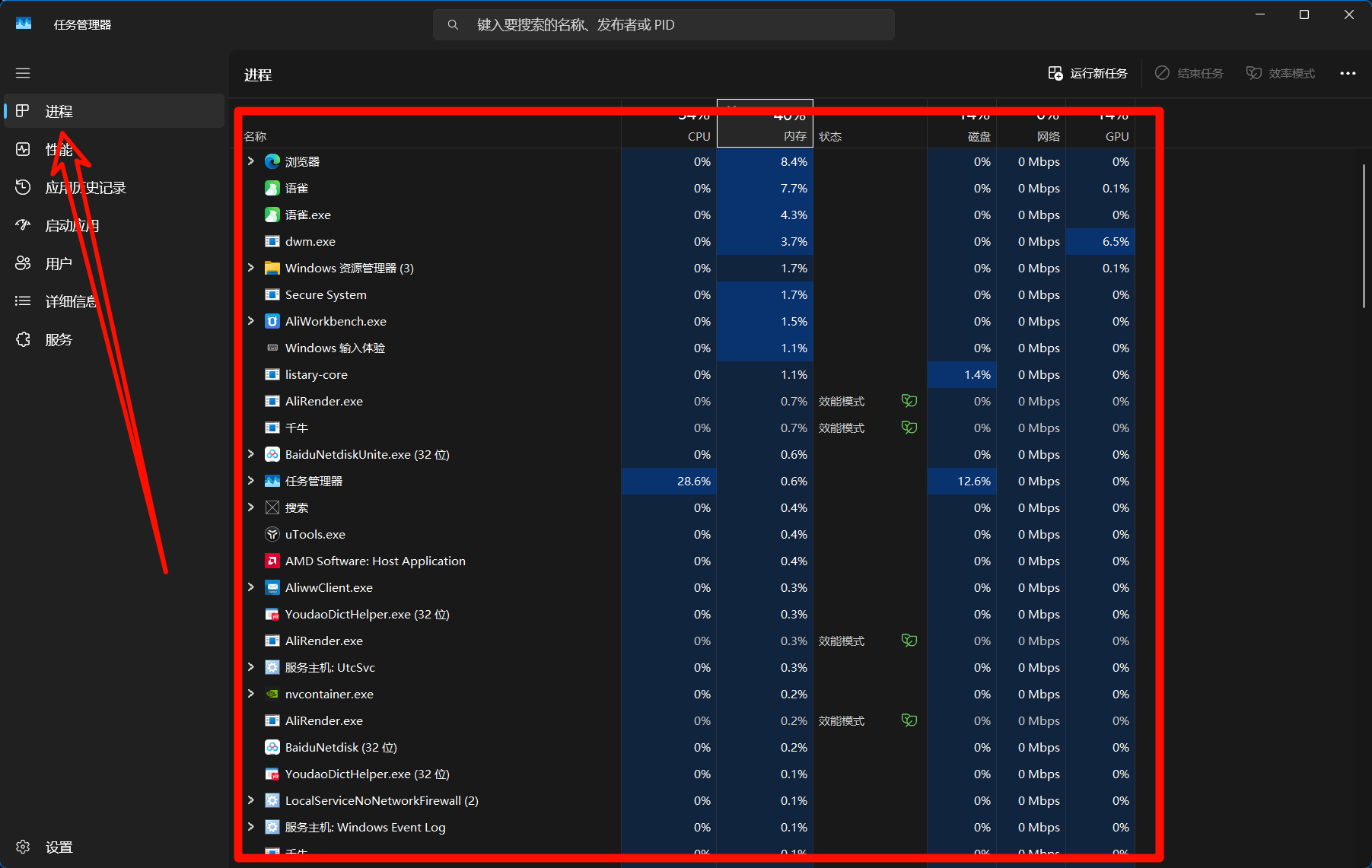
Task: Sort by the GPU column header
Action: tap(1100, 123)
